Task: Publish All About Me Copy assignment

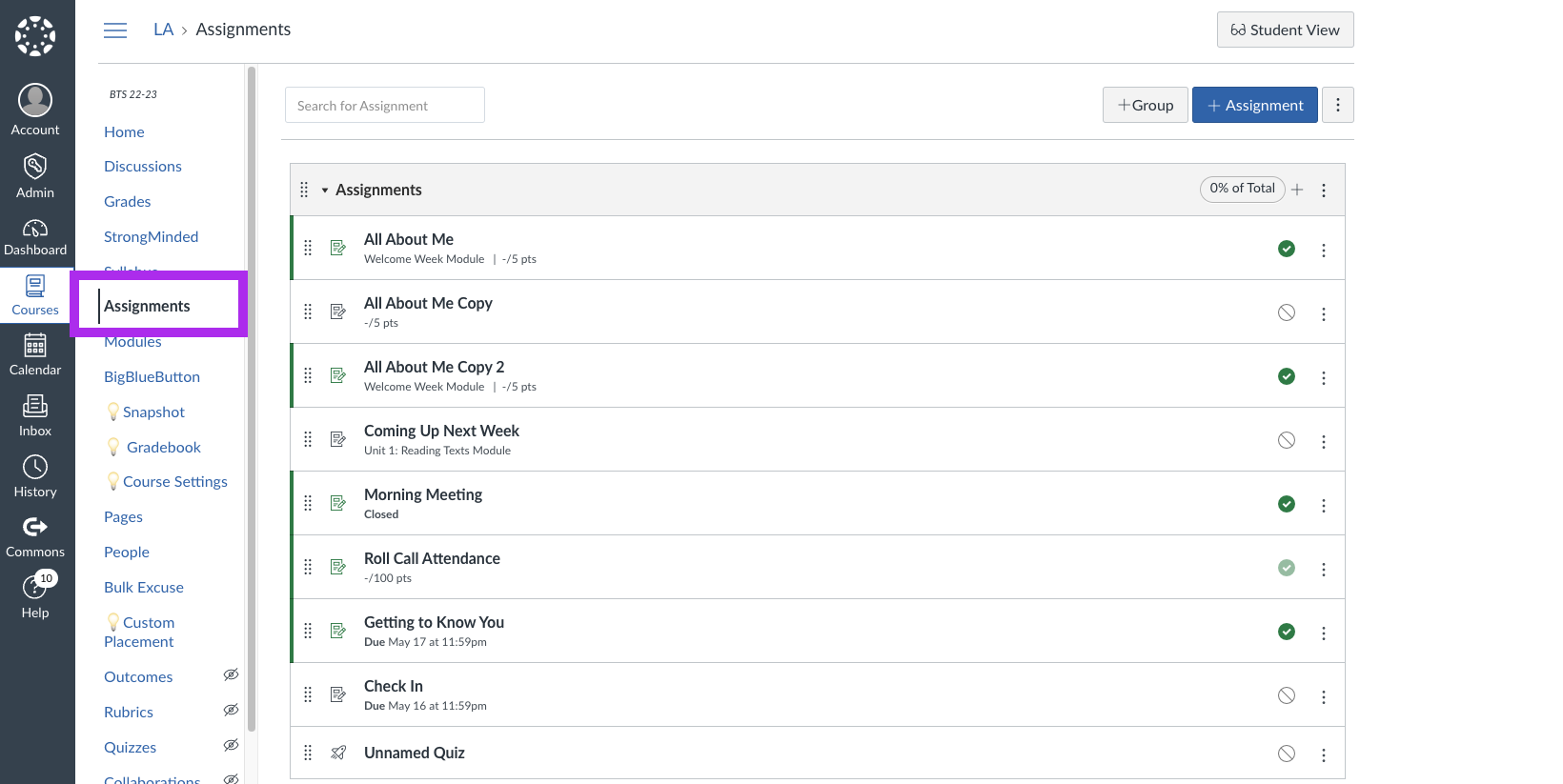Action: pyautogui.click(x=1287, y=312)
